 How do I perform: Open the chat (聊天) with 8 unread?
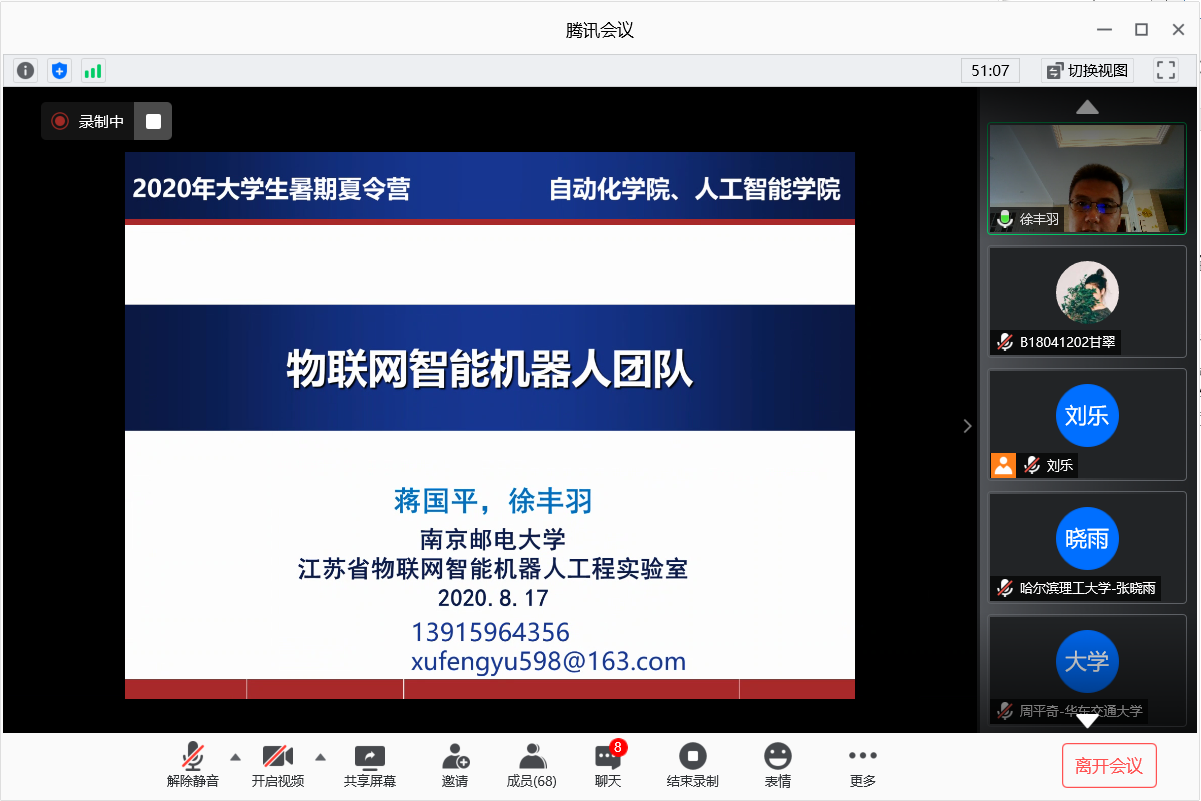[x=608, y=766]
